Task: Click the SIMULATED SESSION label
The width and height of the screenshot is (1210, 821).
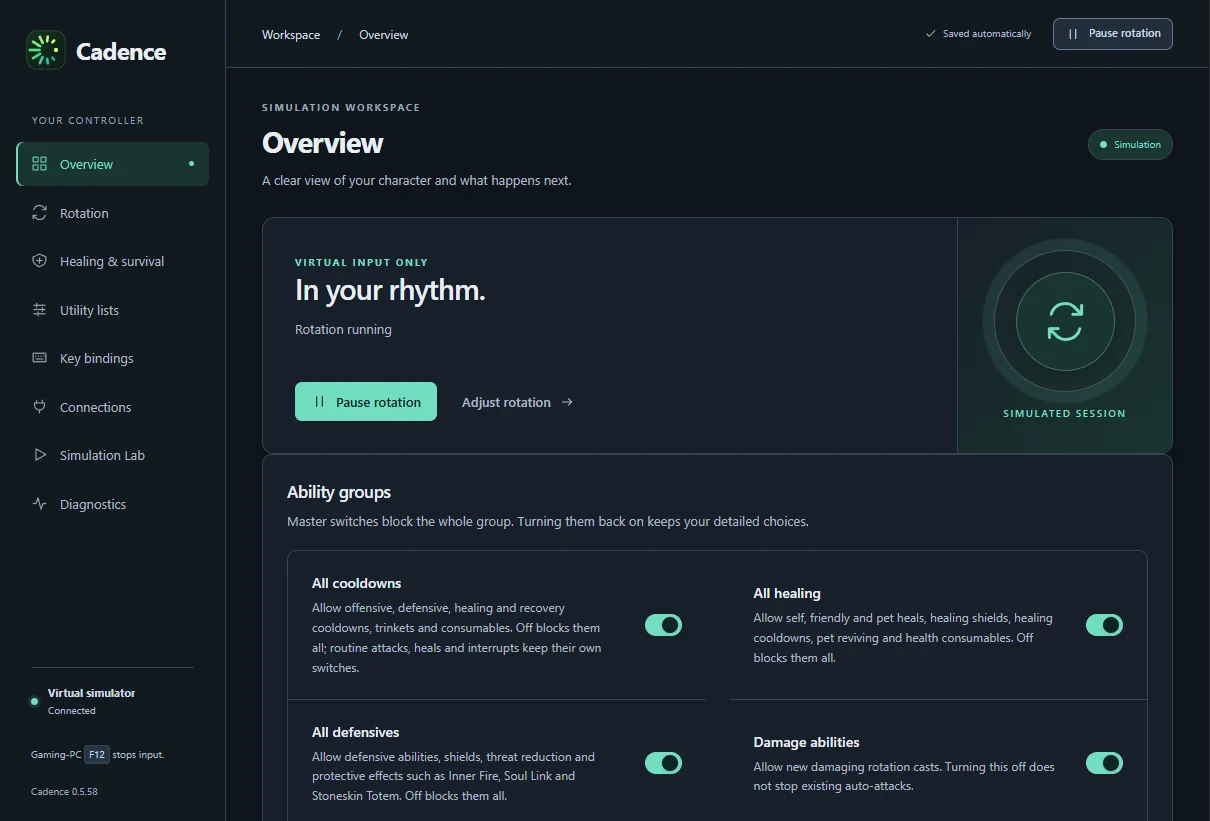Action: pyautogui.click(x=1065, y=413)
